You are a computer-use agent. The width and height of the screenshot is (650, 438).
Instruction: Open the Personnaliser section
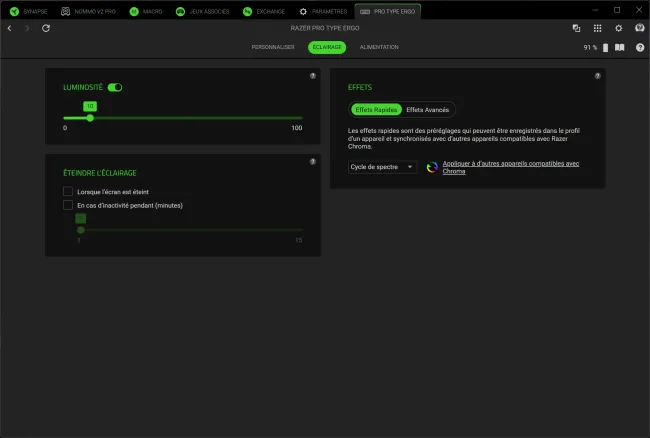273,47
